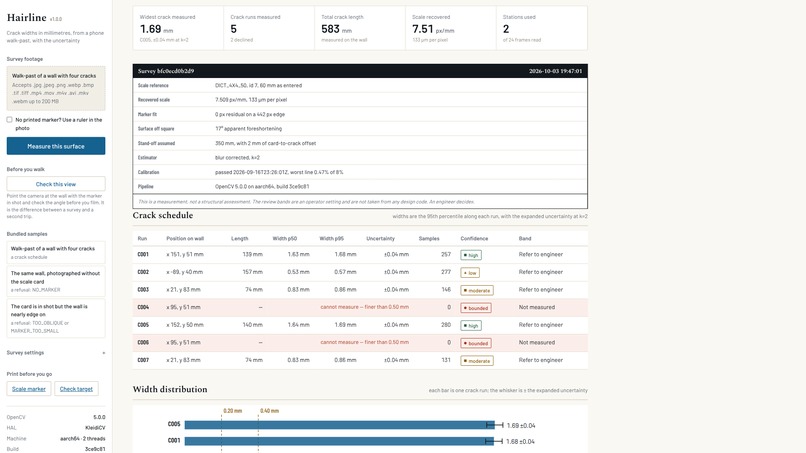Click the 'Uncertainty' column header
Screen dimensions: 806x453
380,239
